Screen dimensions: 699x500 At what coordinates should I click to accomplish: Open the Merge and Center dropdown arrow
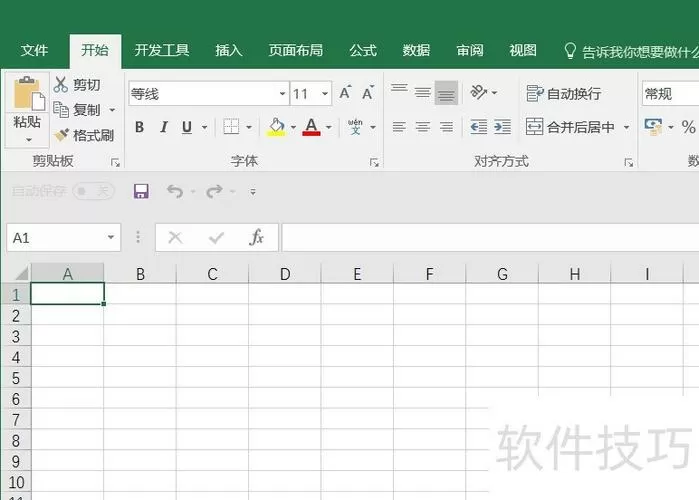626,127
